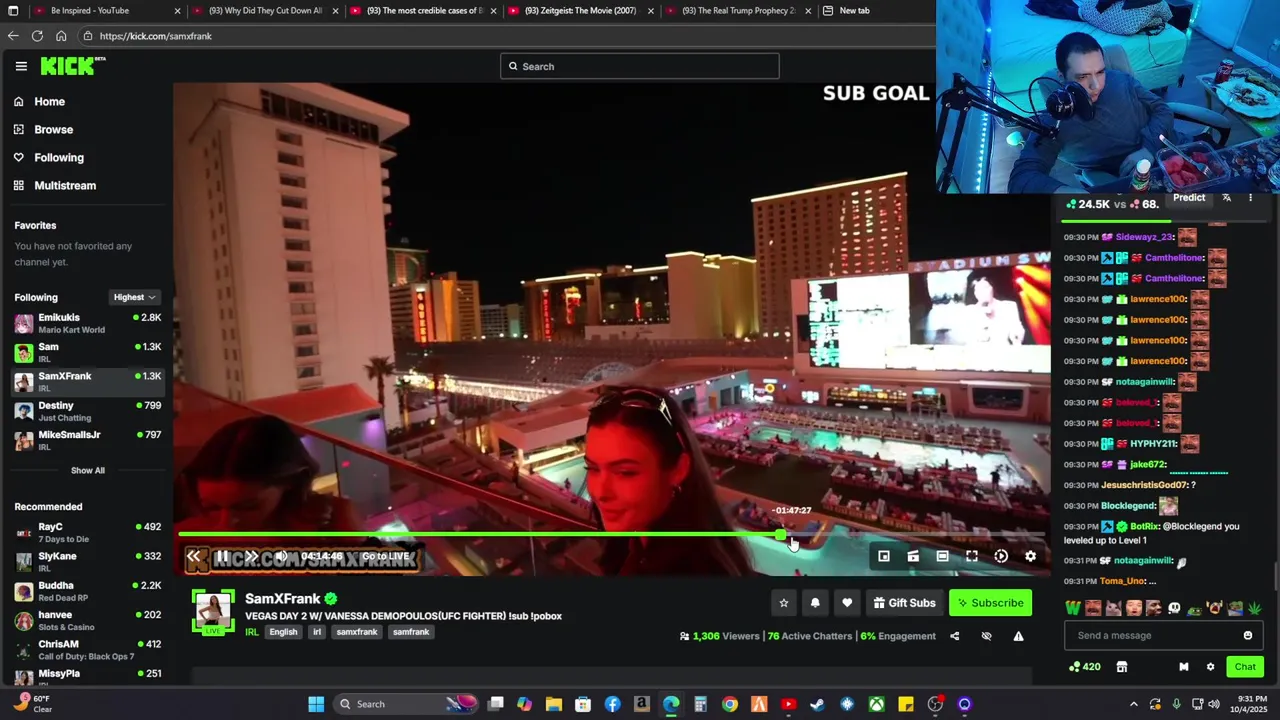Expand followed channels with Show All

pos(87,470)
